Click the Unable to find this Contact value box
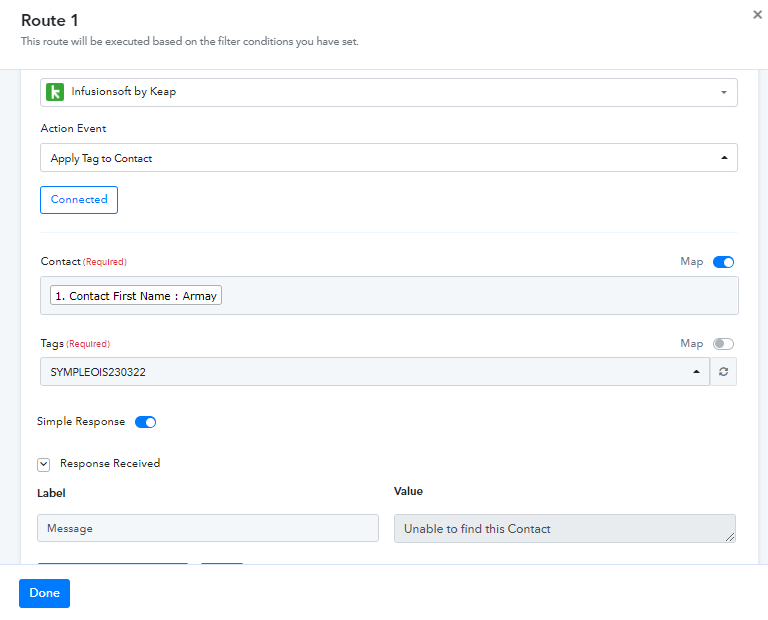The width and height of the screenshot is (768, 620). (565, 528)
